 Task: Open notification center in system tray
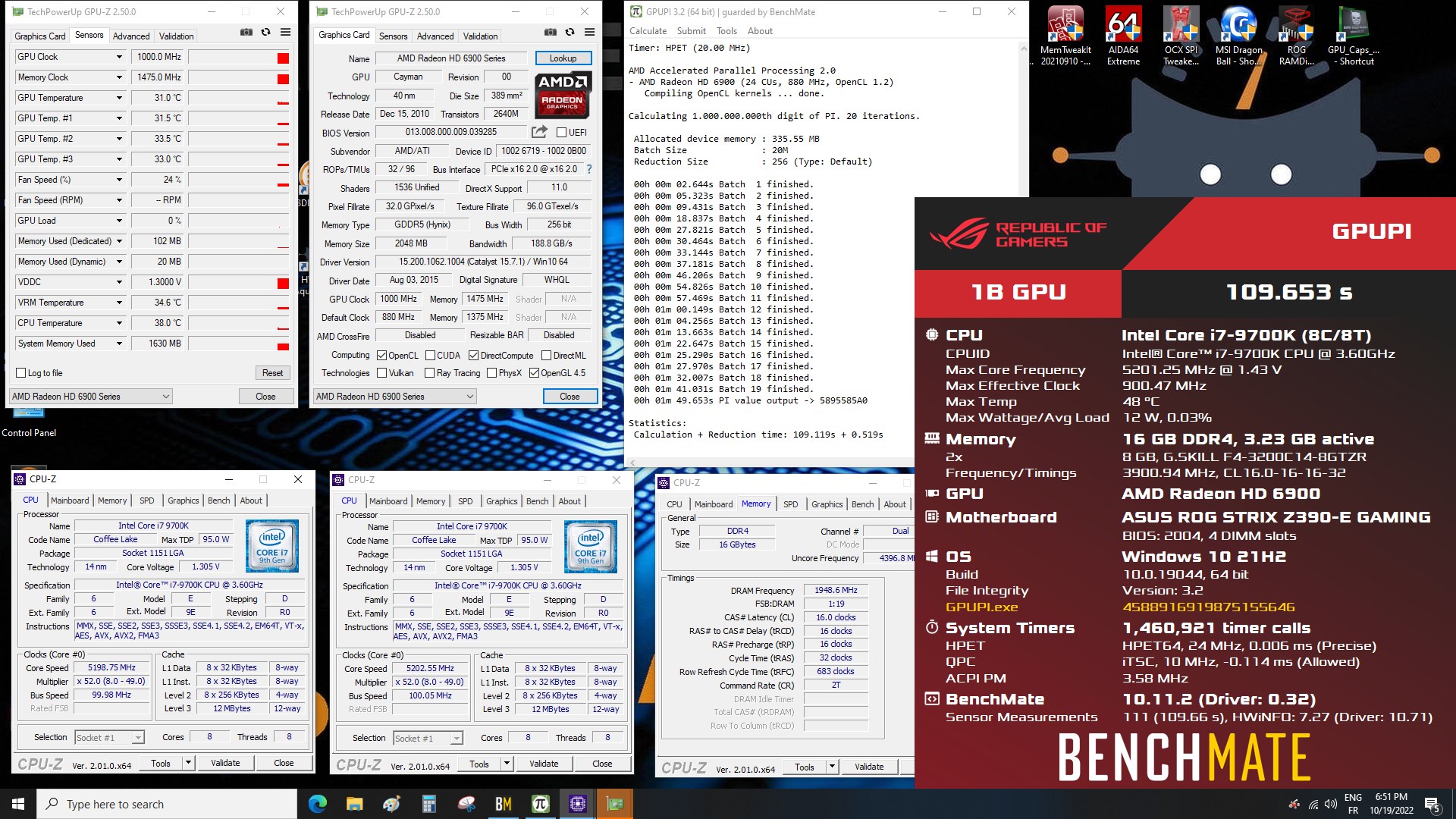1432,804
